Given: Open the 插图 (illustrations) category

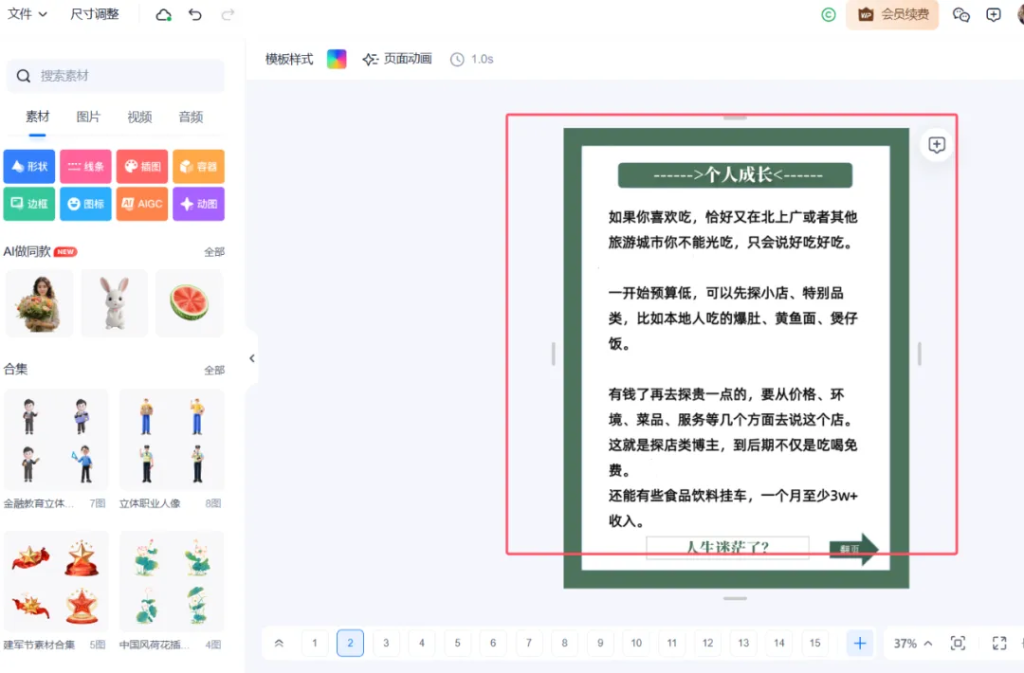Looking at the screenshot, I should coord(142,166).
